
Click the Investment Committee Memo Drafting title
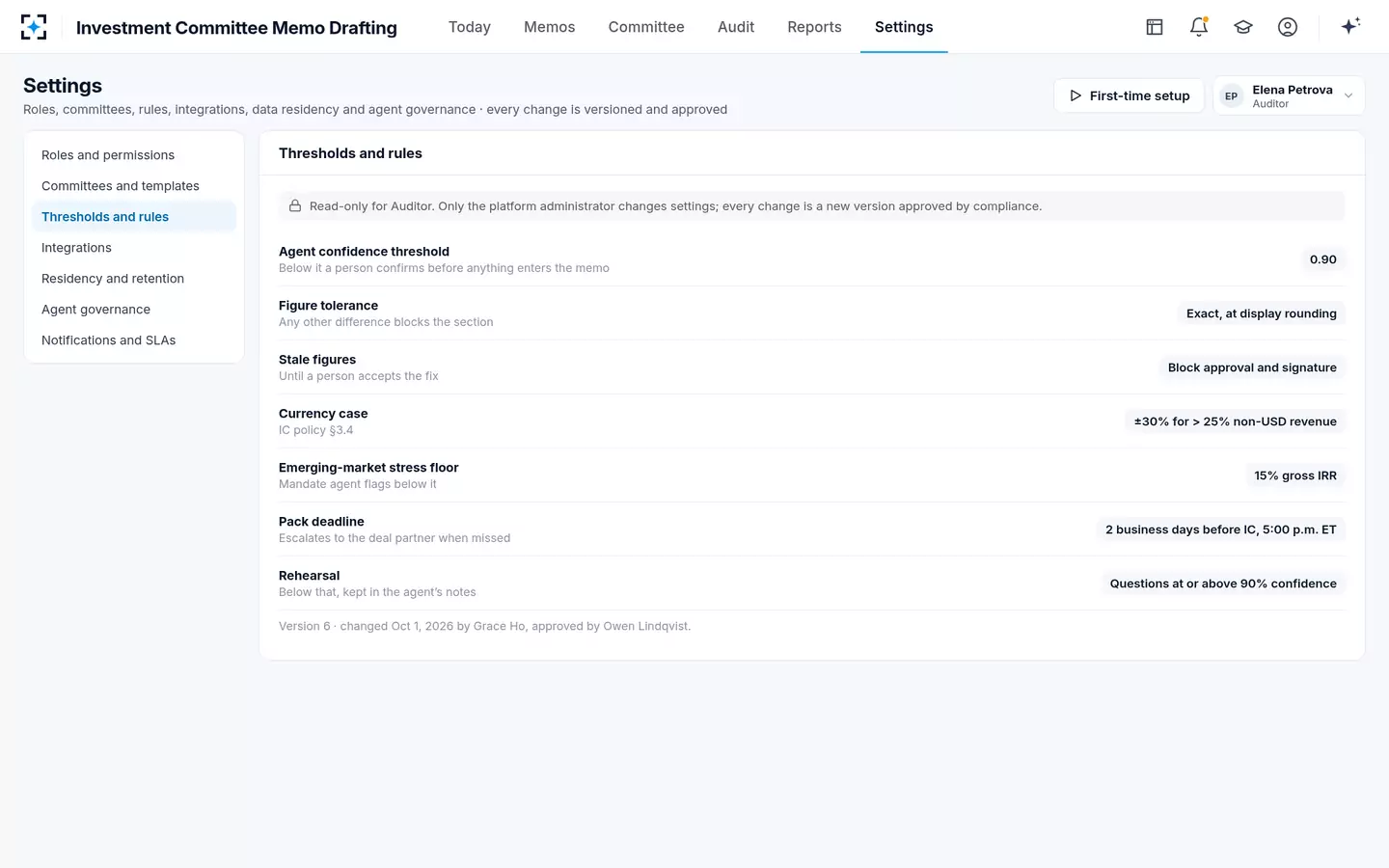pos(236,28)
